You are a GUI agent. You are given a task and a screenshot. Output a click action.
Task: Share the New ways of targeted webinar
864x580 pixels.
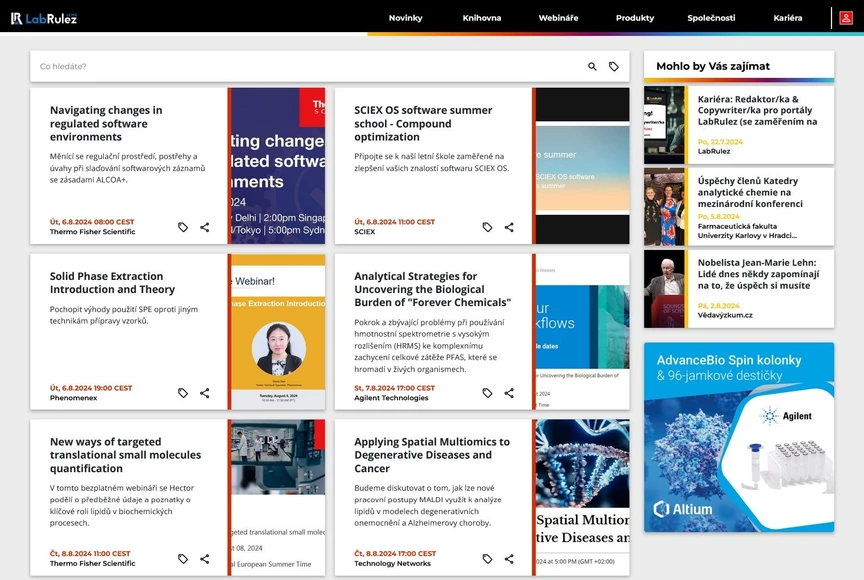click(x=204, y=559)
